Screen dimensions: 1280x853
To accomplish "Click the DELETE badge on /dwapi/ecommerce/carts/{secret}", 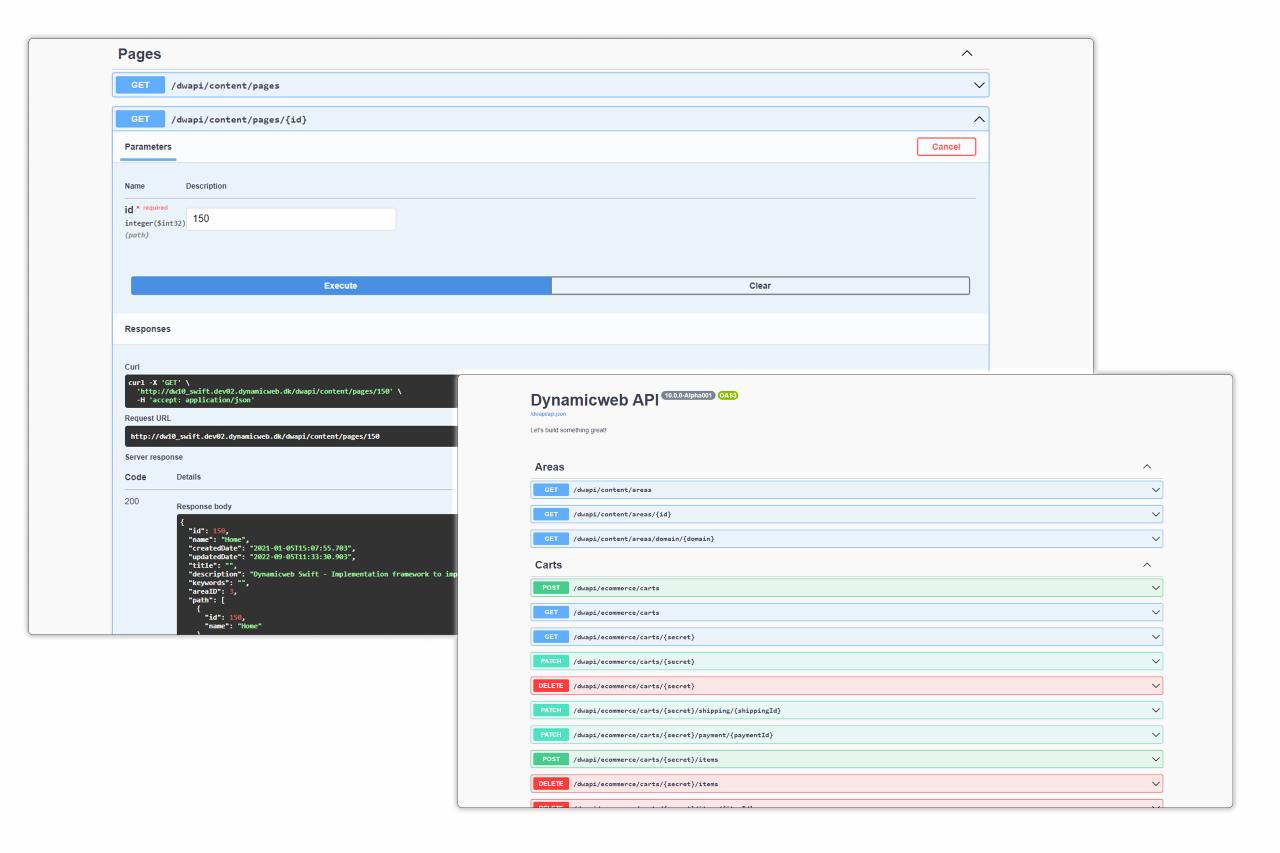I will click(x=551, y=685).
